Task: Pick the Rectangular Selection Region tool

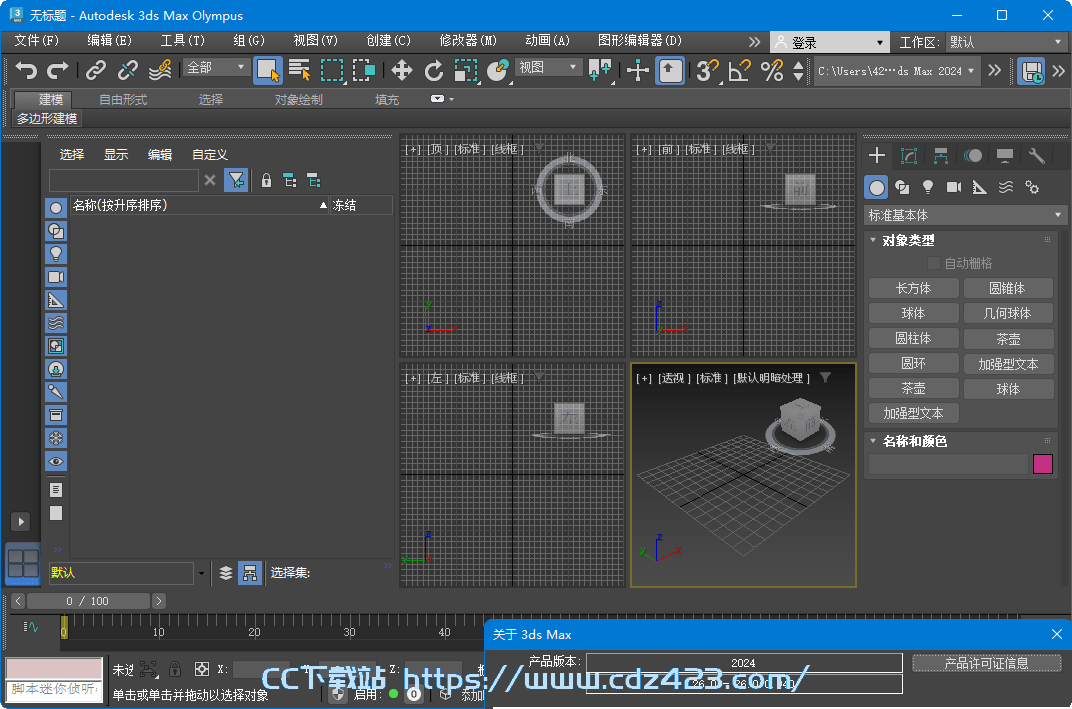Action: click(x=332, y=70)
